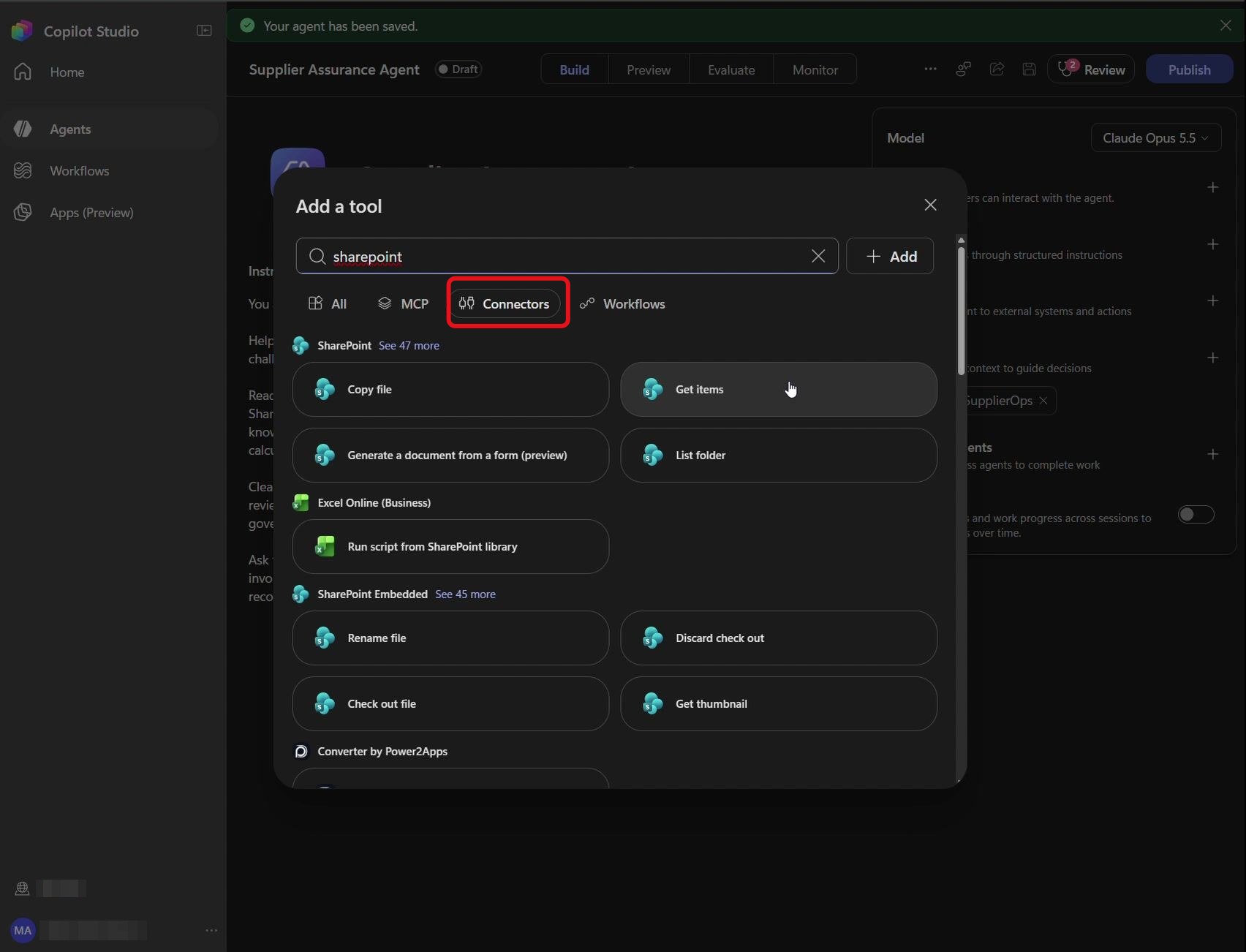Viewport: 1246px width, 952px height.
Task: Clear the sharepoint search text
Action: (818, 256)
